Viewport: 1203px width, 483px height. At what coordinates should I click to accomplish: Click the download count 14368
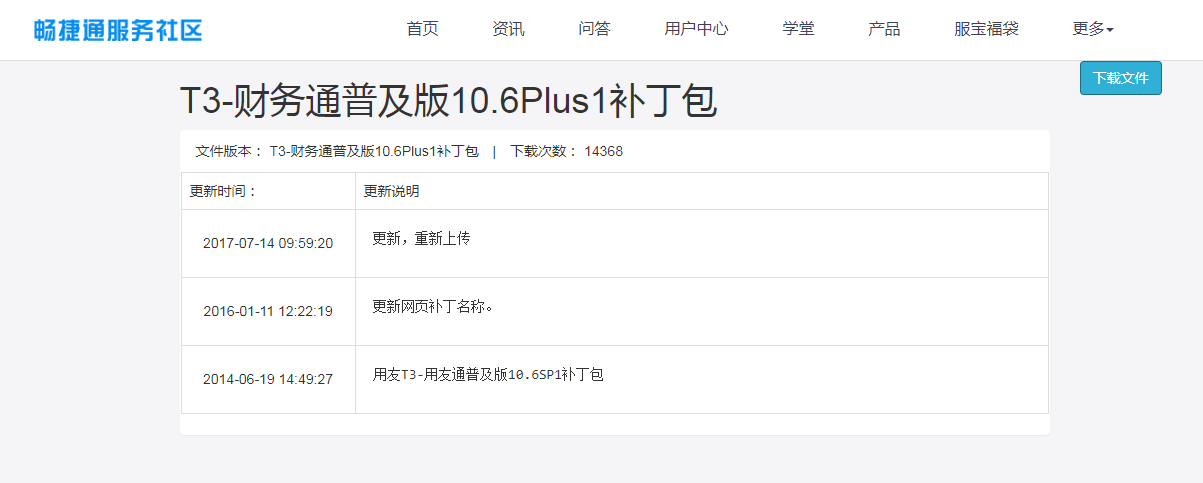click(604, 151)
